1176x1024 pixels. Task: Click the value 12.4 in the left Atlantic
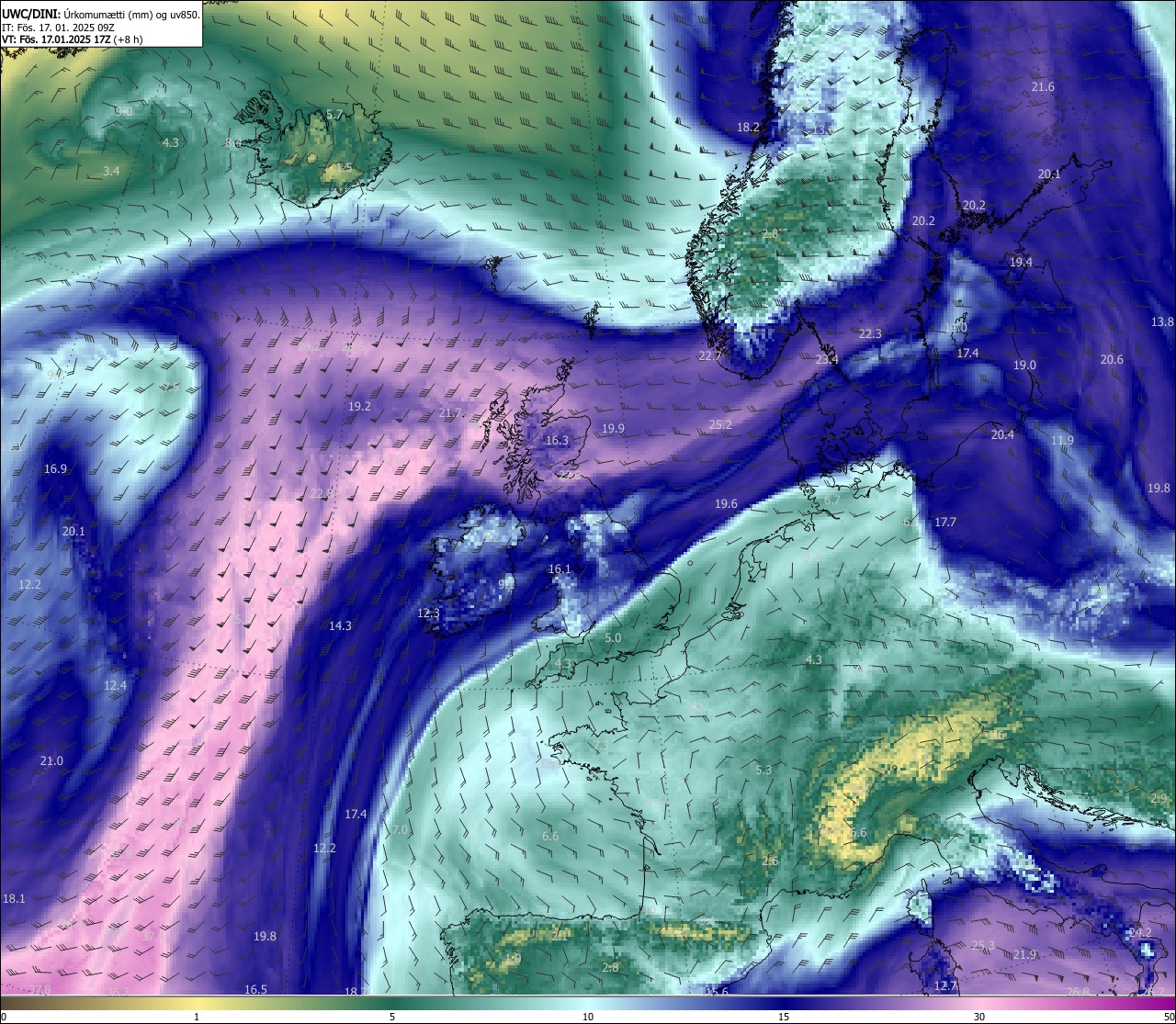click(x=115, y=686)
